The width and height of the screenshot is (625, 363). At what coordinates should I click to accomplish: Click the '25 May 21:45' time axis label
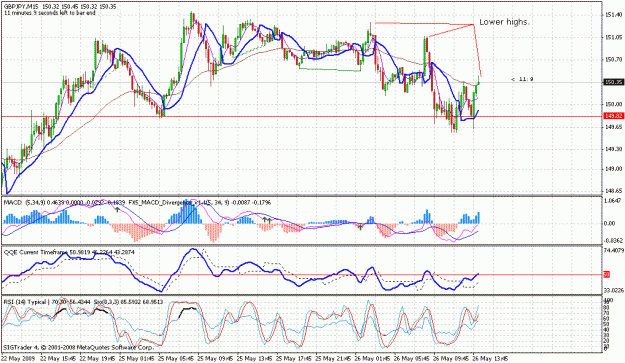click(333, 358)
